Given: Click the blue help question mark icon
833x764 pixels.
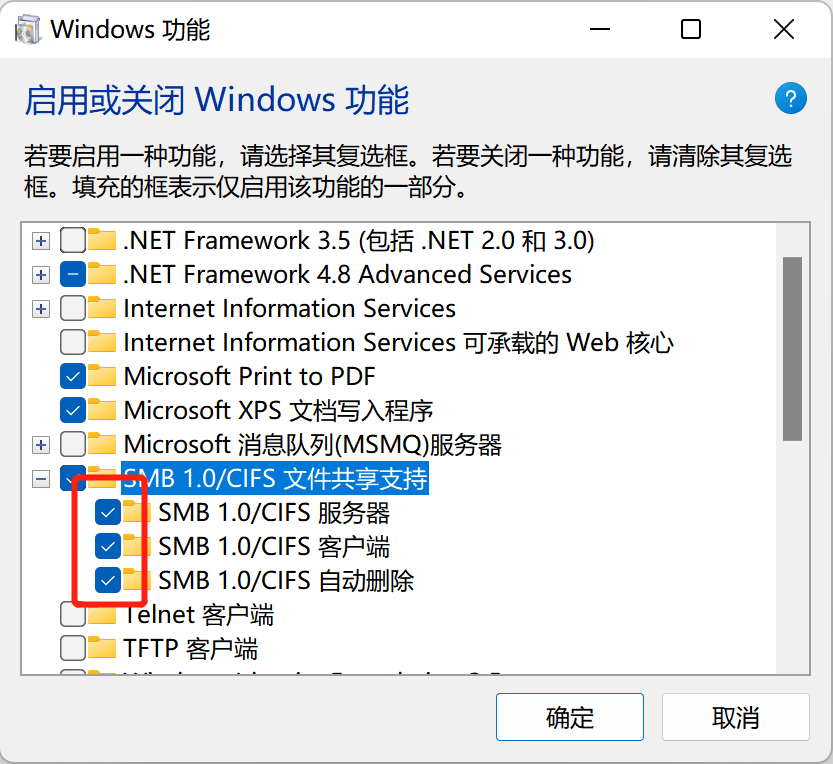Looking at the screenshot, I should pos(790,98).
